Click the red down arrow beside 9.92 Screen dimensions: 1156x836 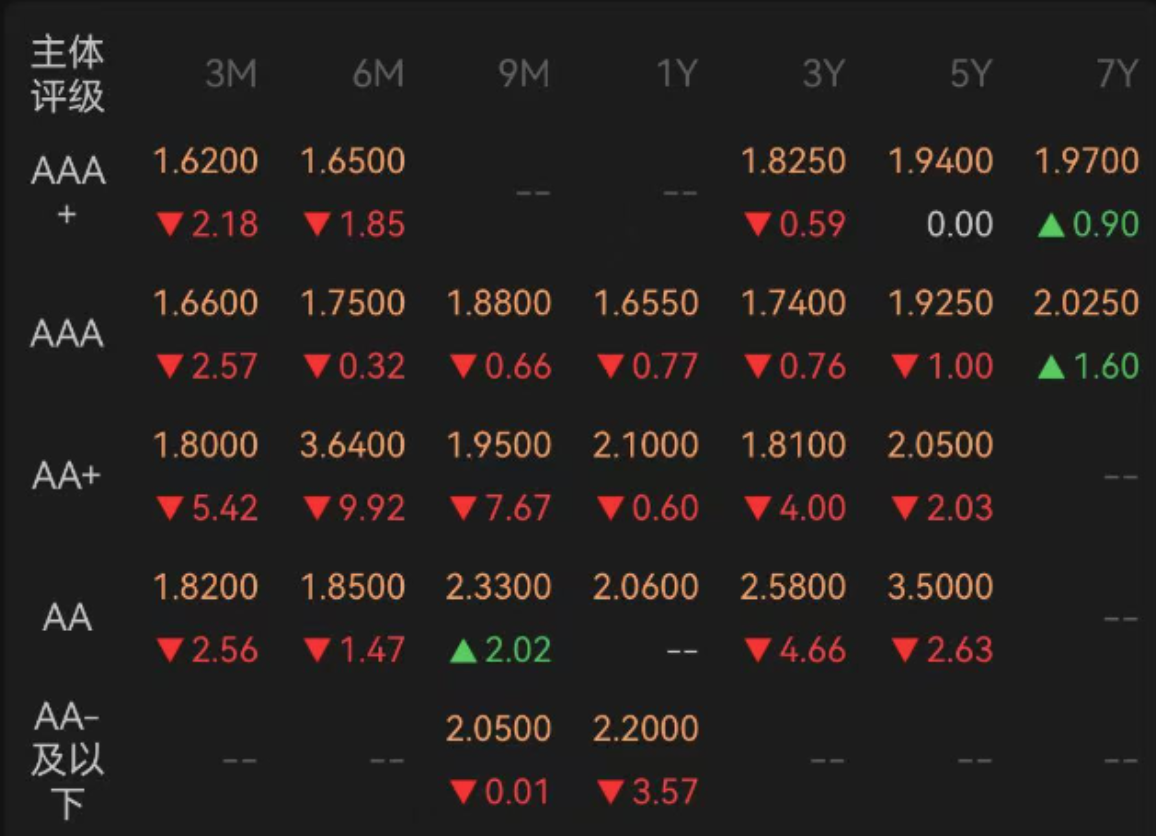pyautogui.click(x=317, y=507)
